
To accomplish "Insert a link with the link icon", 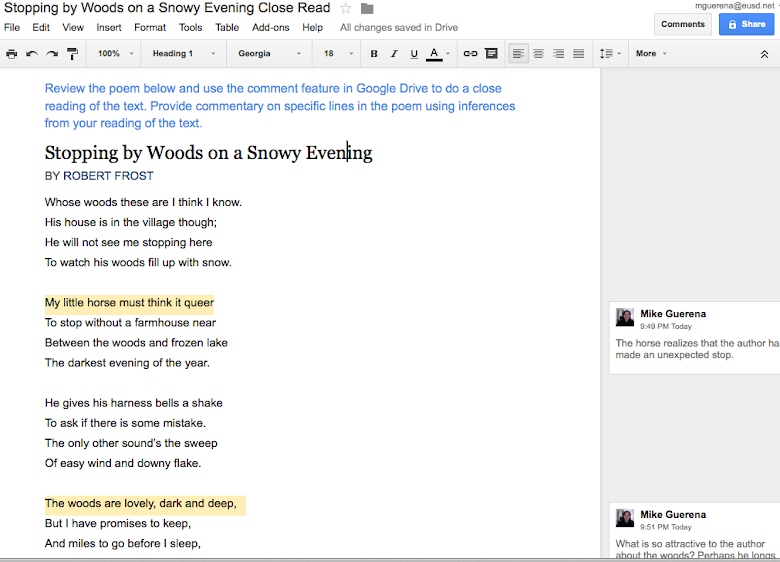I will tap(470, 54).
